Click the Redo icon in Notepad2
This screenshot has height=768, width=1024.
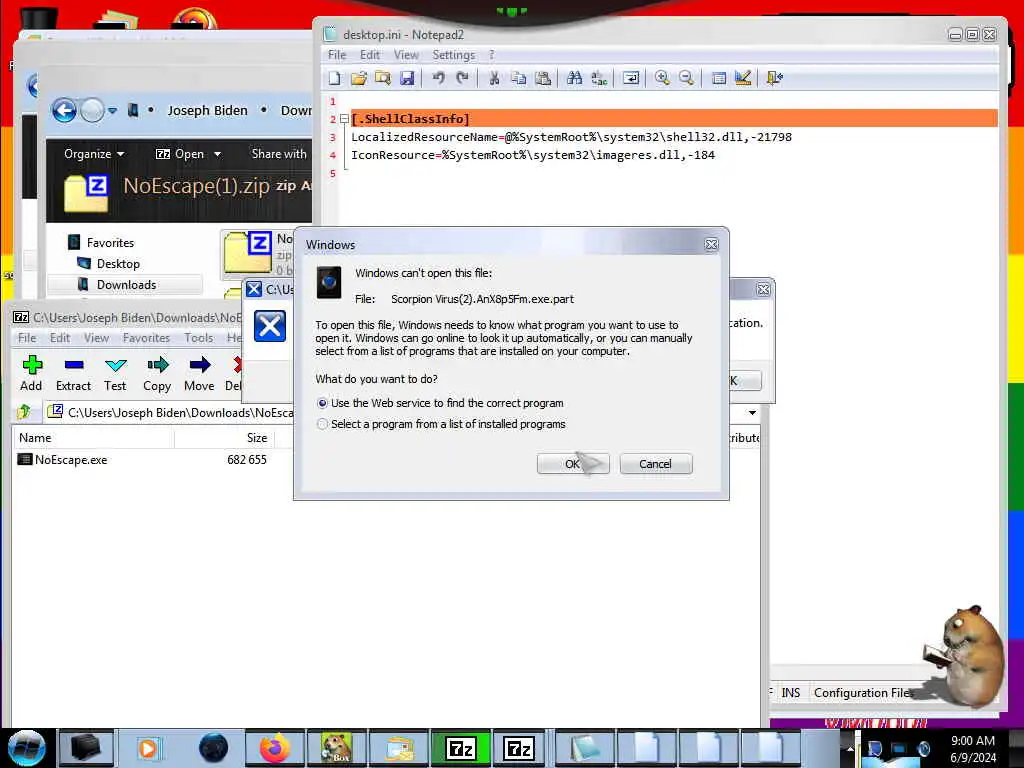tap(462, 78)
